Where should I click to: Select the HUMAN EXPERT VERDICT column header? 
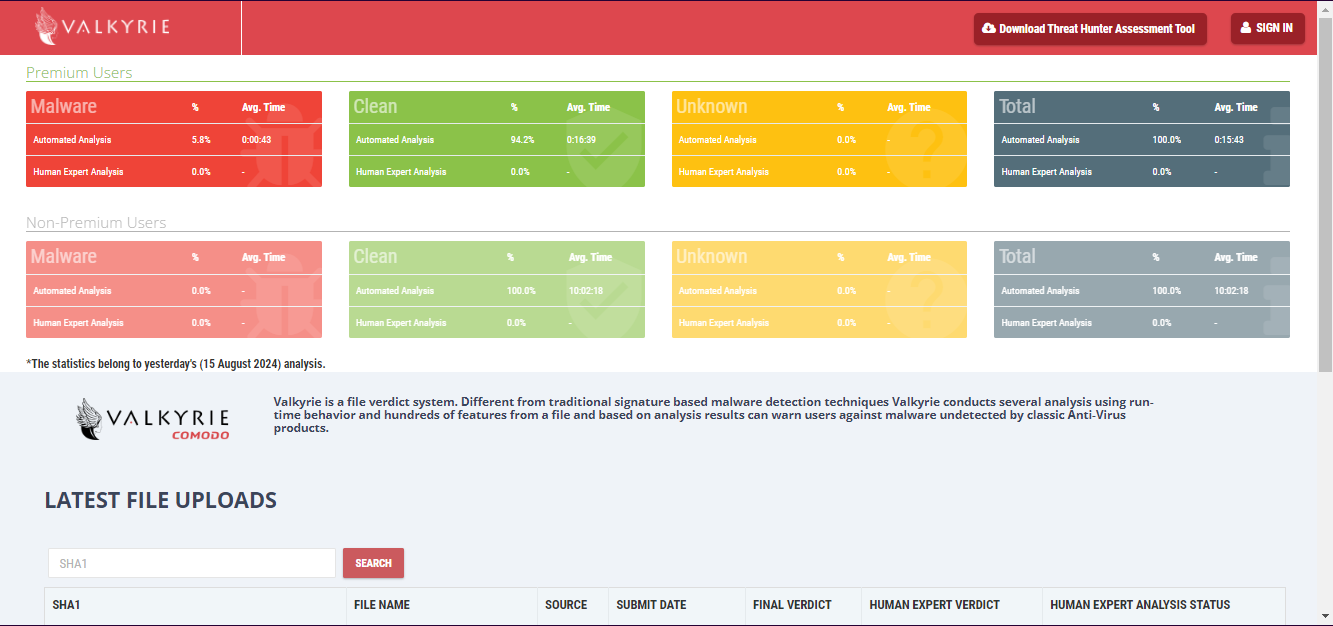point(934,605)
